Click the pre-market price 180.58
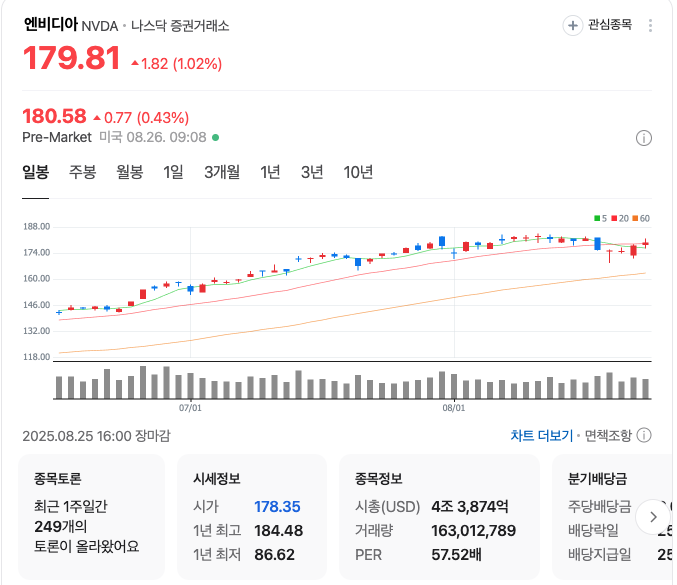677x585 pixels. pyautogui.click(x=54, y=116)
